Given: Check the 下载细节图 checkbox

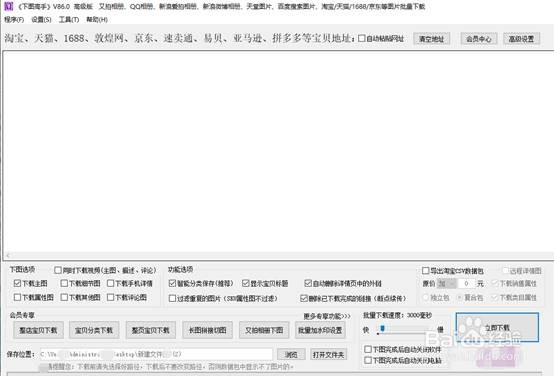Looking at the screenshot, I should pyautogui.click(x=64, y=283).
